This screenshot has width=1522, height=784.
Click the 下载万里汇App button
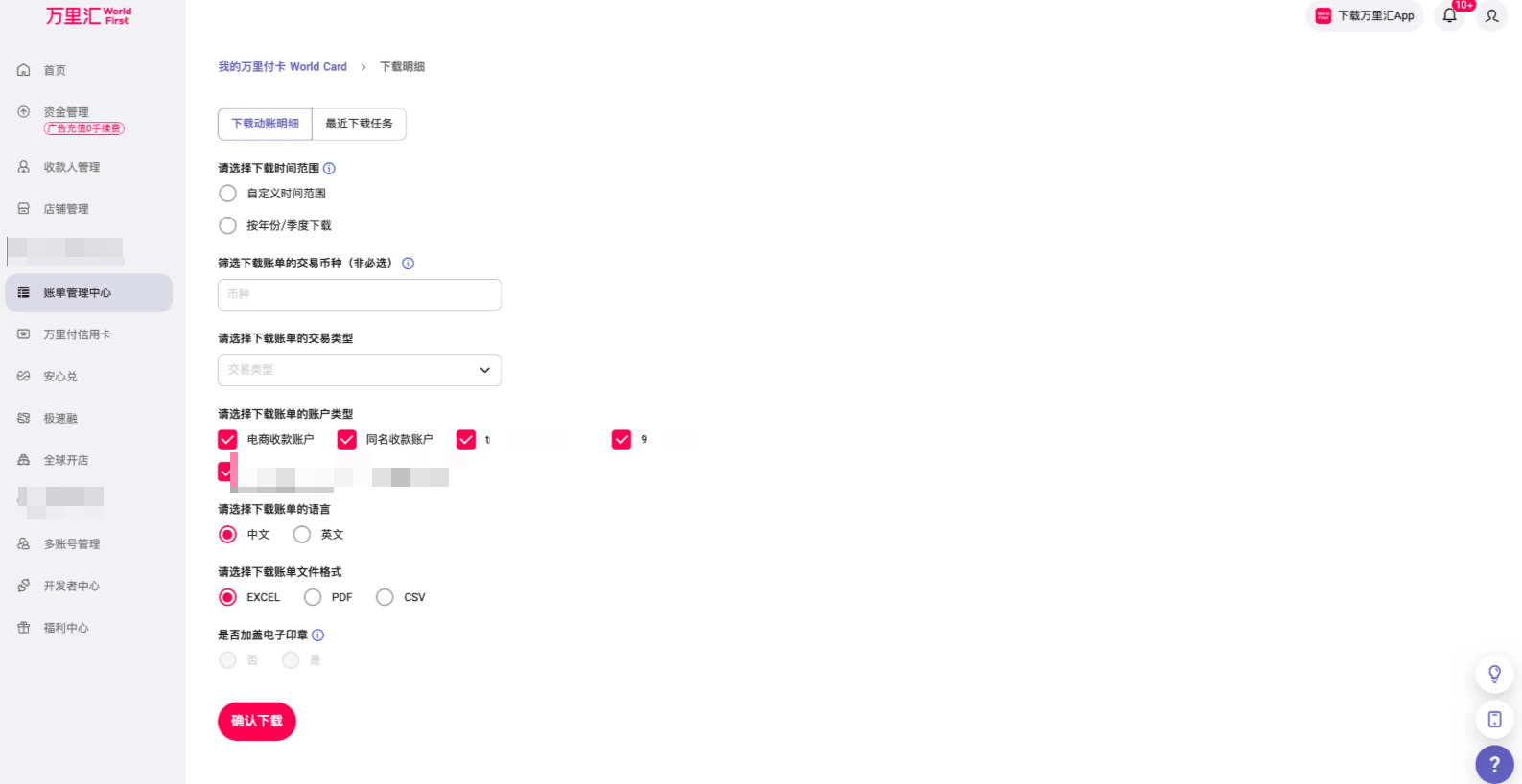coord(1365,15)
